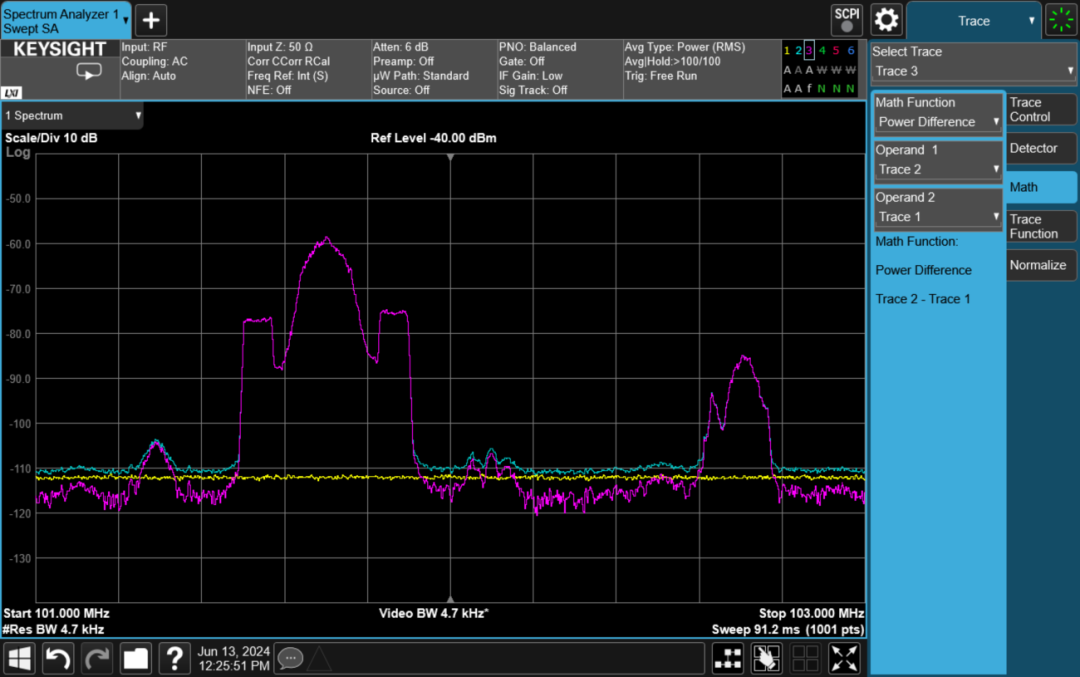Screen dimensions: 1080x677
Task: Open the file folder icon
Action: tap(135, 658)
